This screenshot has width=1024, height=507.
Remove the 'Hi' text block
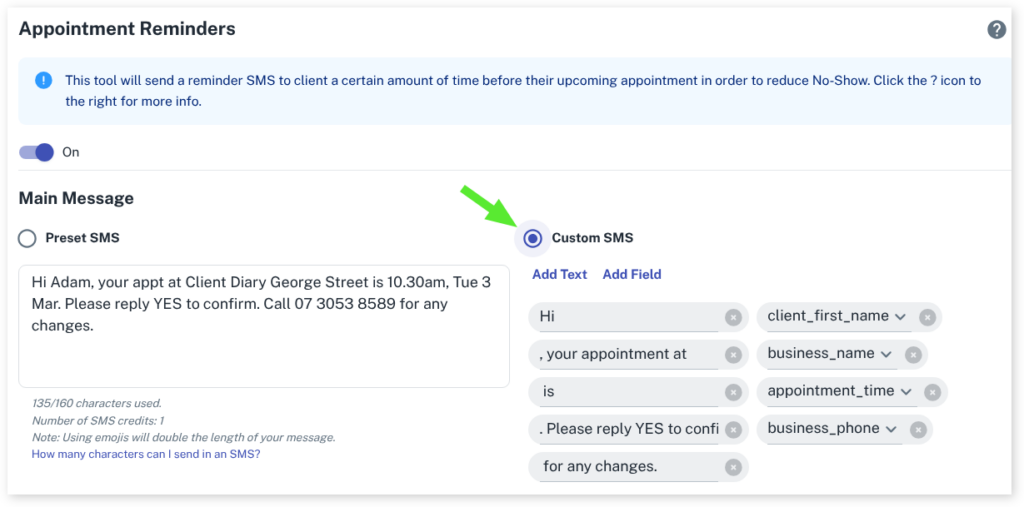click(x=733, y=317)
